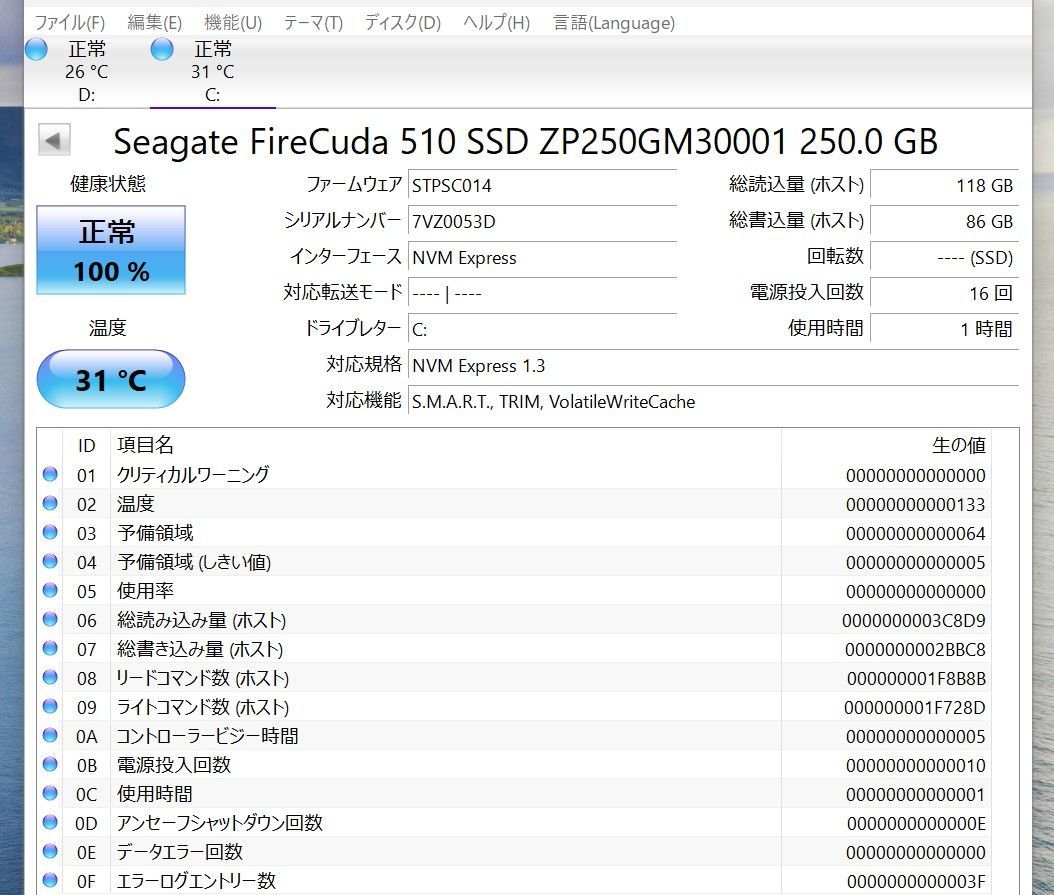
Task: Open the 言語(Language) menu
Action: pos(614,23)
